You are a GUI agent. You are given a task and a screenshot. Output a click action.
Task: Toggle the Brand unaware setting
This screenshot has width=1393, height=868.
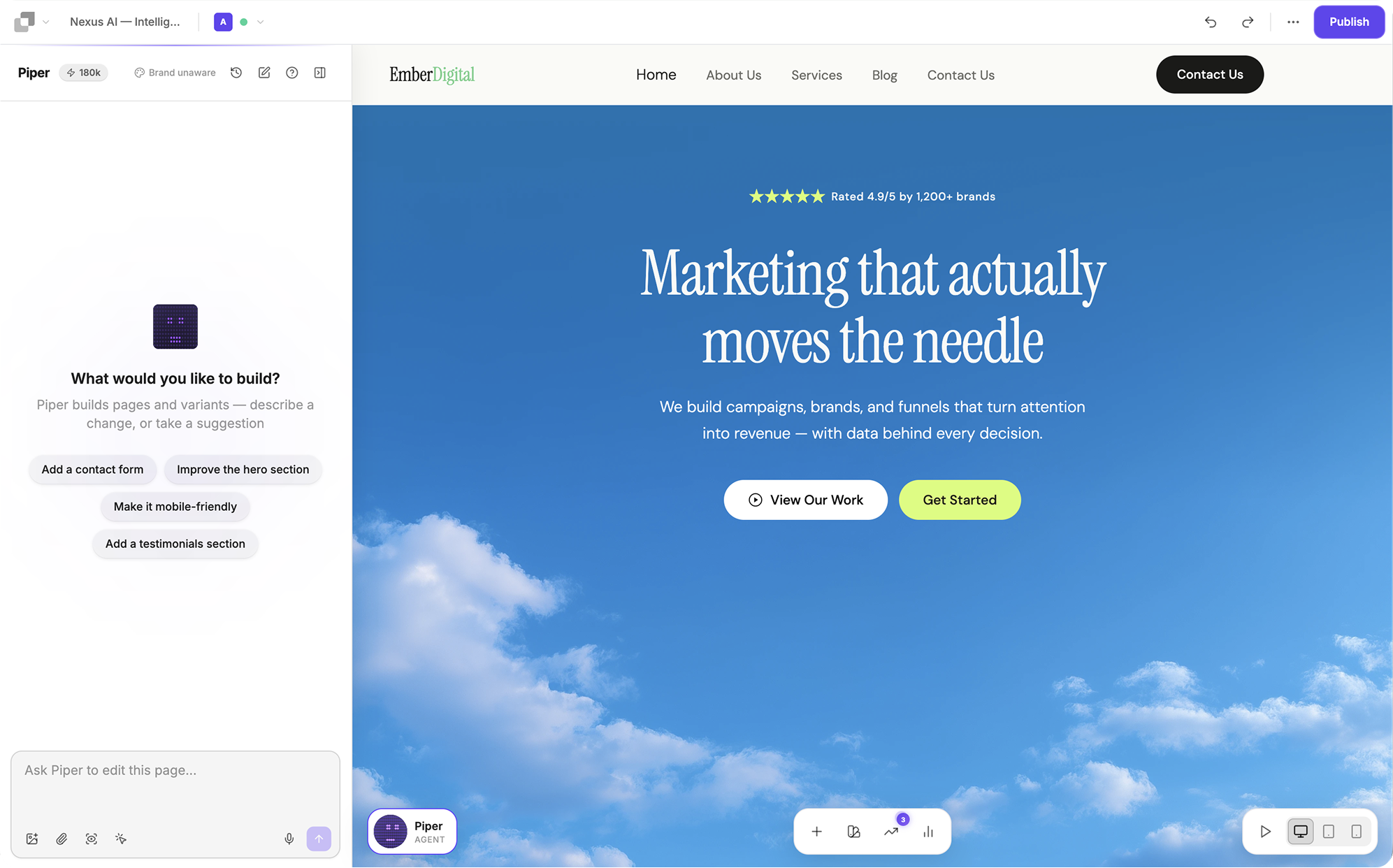pos(175,73)
